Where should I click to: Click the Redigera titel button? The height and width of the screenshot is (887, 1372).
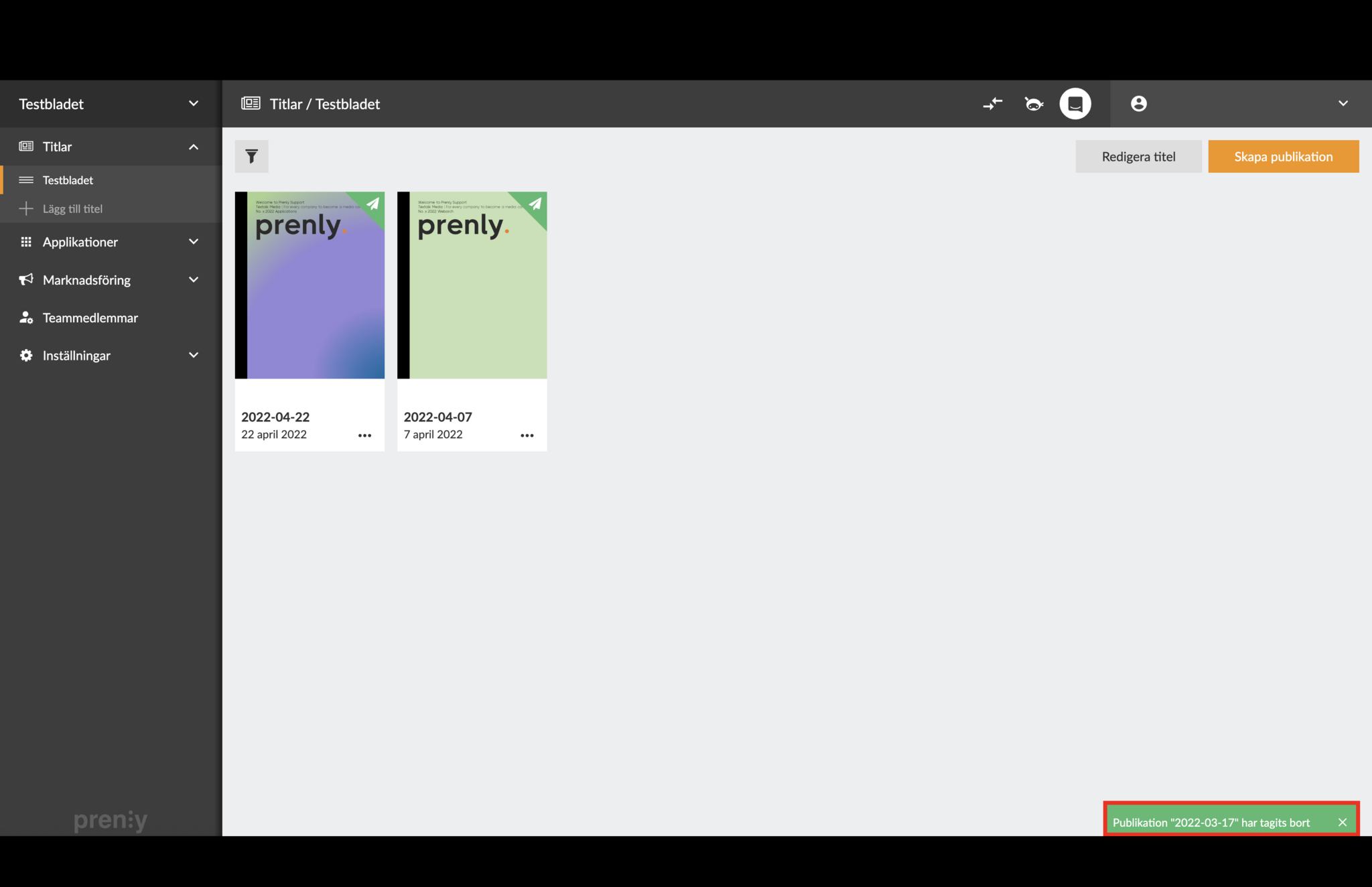pos(1138,157)
